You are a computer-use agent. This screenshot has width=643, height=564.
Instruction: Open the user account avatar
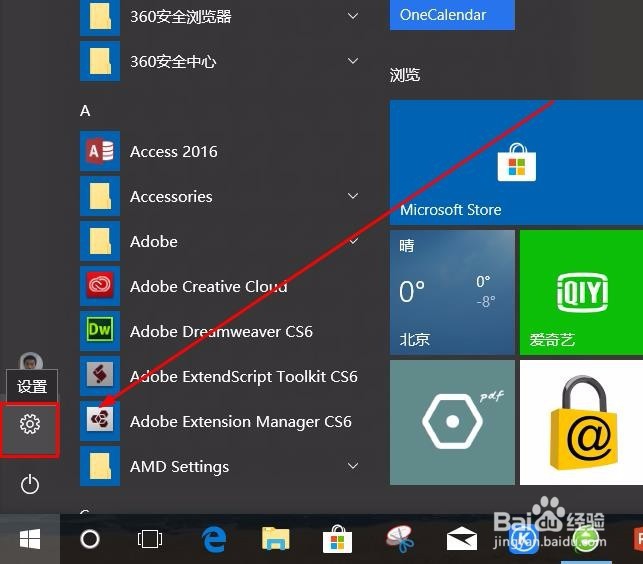click(31, 361)
